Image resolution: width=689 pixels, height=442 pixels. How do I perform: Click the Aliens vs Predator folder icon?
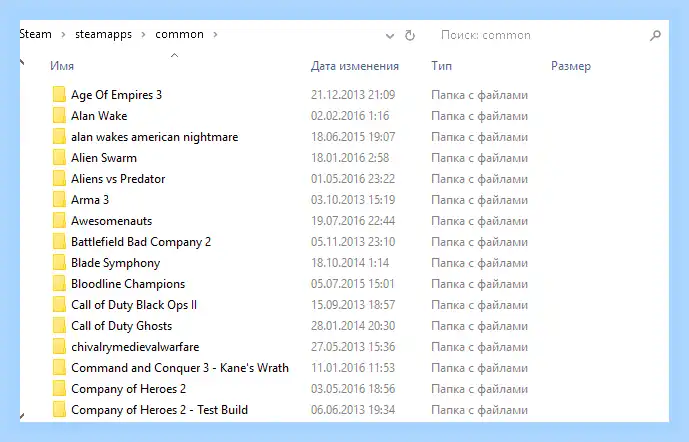[59, 179]
